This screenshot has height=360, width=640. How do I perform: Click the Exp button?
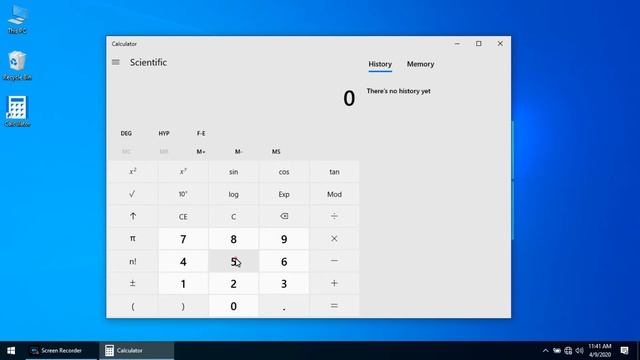pyautogui.click(x=284, y=194)
